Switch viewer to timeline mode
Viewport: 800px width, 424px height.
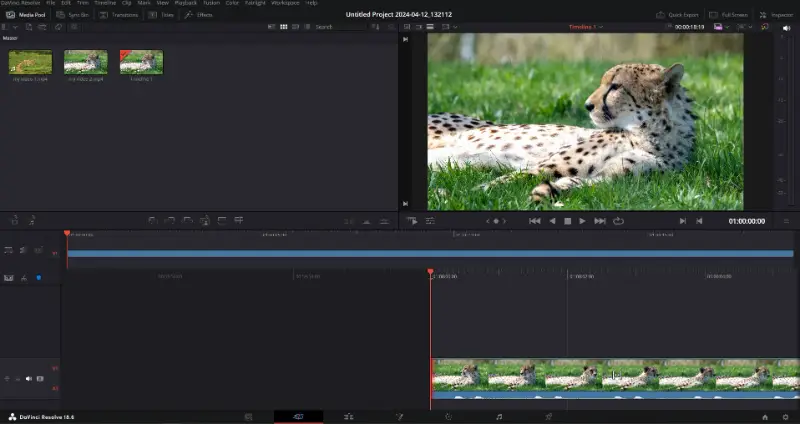click(431, 27)
